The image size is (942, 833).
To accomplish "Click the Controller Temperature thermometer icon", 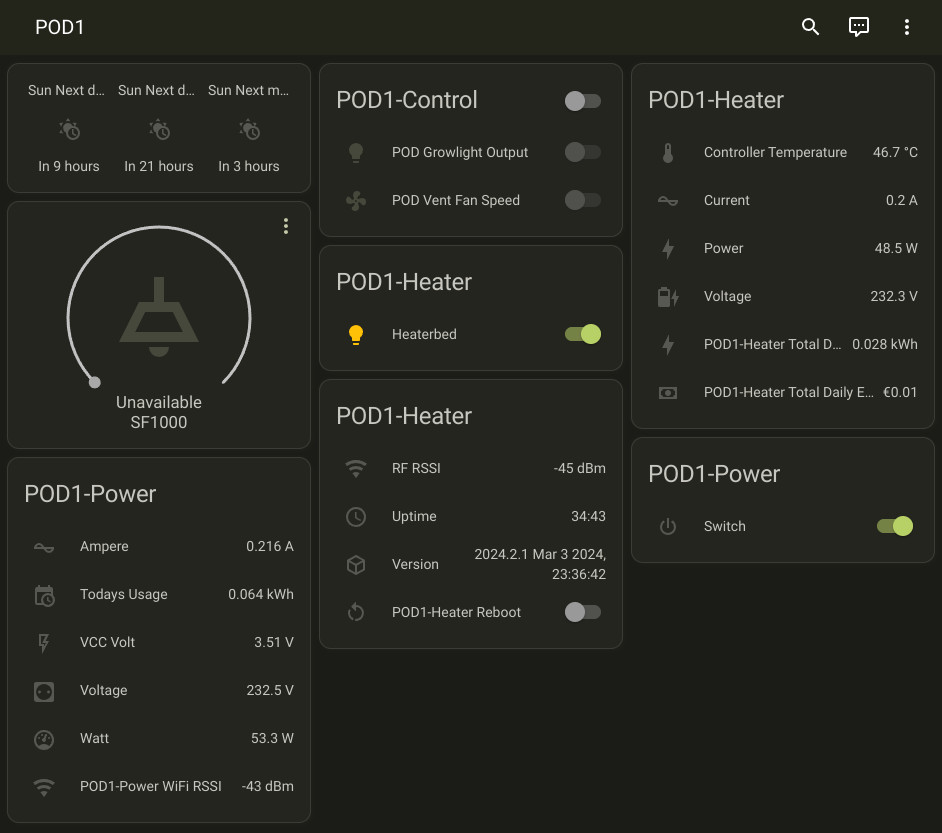I will (667, 153).
